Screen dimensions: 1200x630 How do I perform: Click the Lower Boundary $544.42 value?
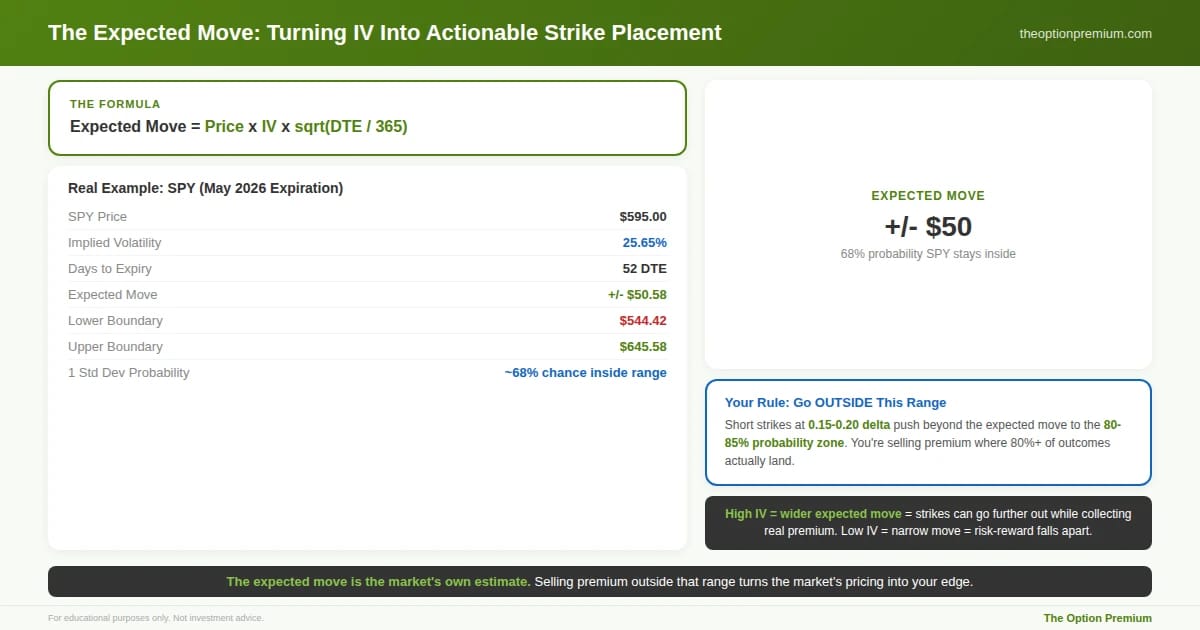pyautogui.click(x=642, y=320)
